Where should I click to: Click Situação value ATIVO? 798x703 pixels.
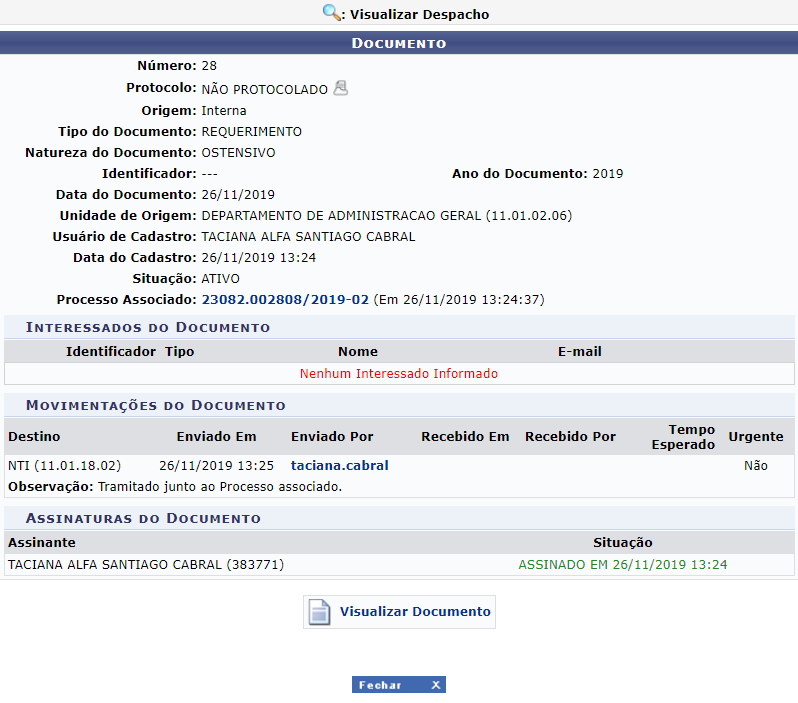[220, 278]
